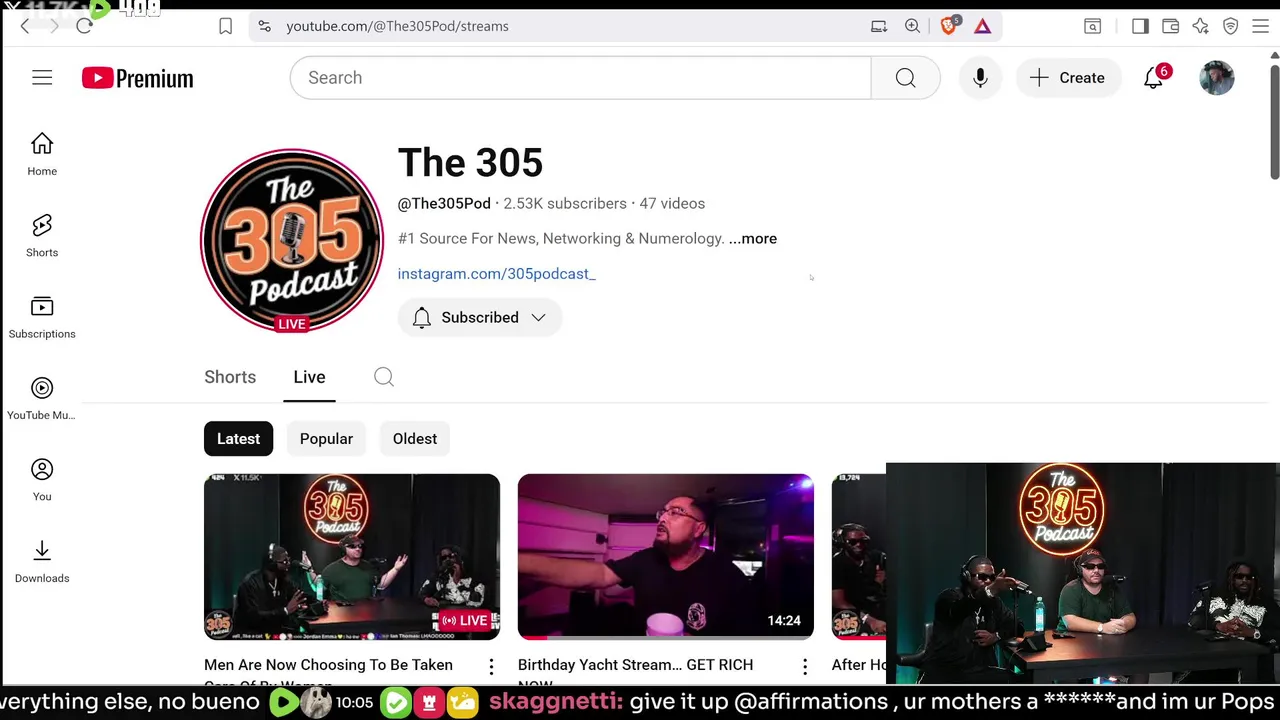Click the green Rumble play icon in ticker

click(283, 702)
